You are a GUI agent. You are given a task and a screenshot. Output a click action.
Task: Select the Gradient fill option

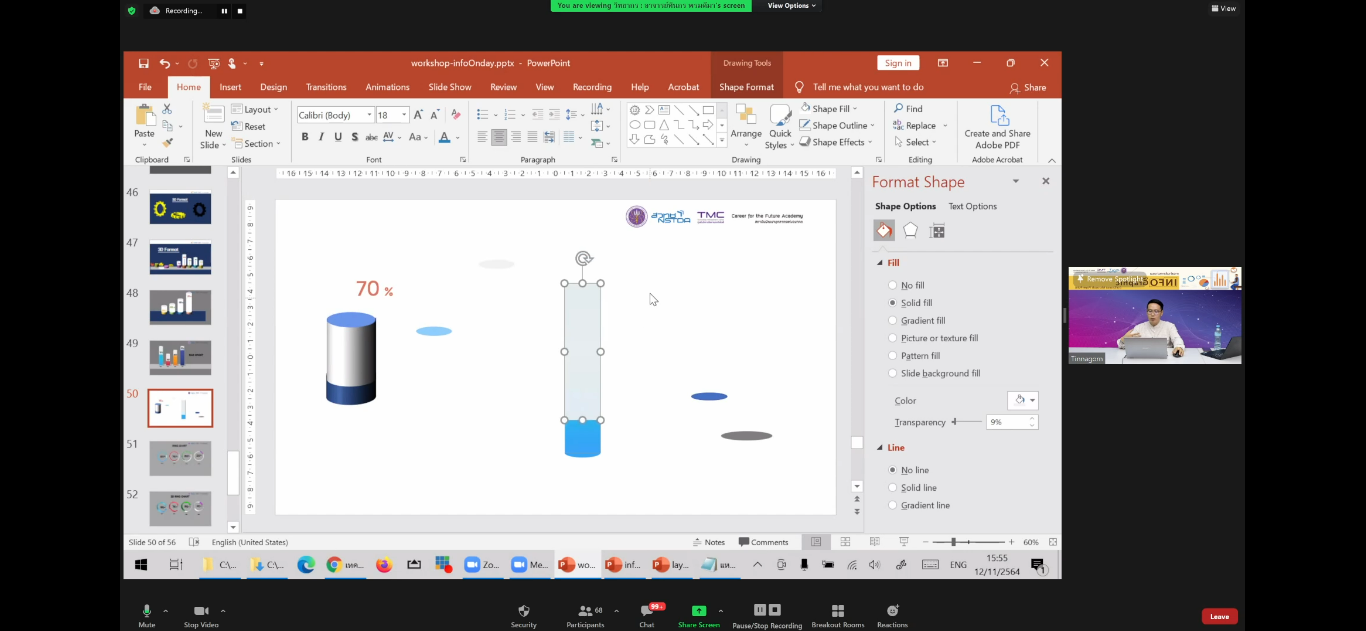tap(916, 321)
